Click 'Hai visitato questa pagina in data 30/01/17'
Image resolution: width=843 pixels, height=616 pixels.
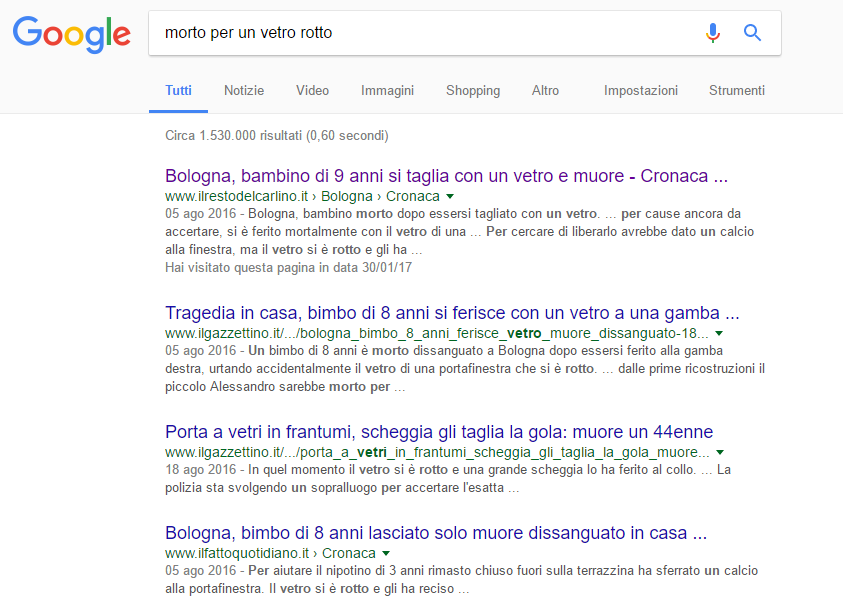288,267
